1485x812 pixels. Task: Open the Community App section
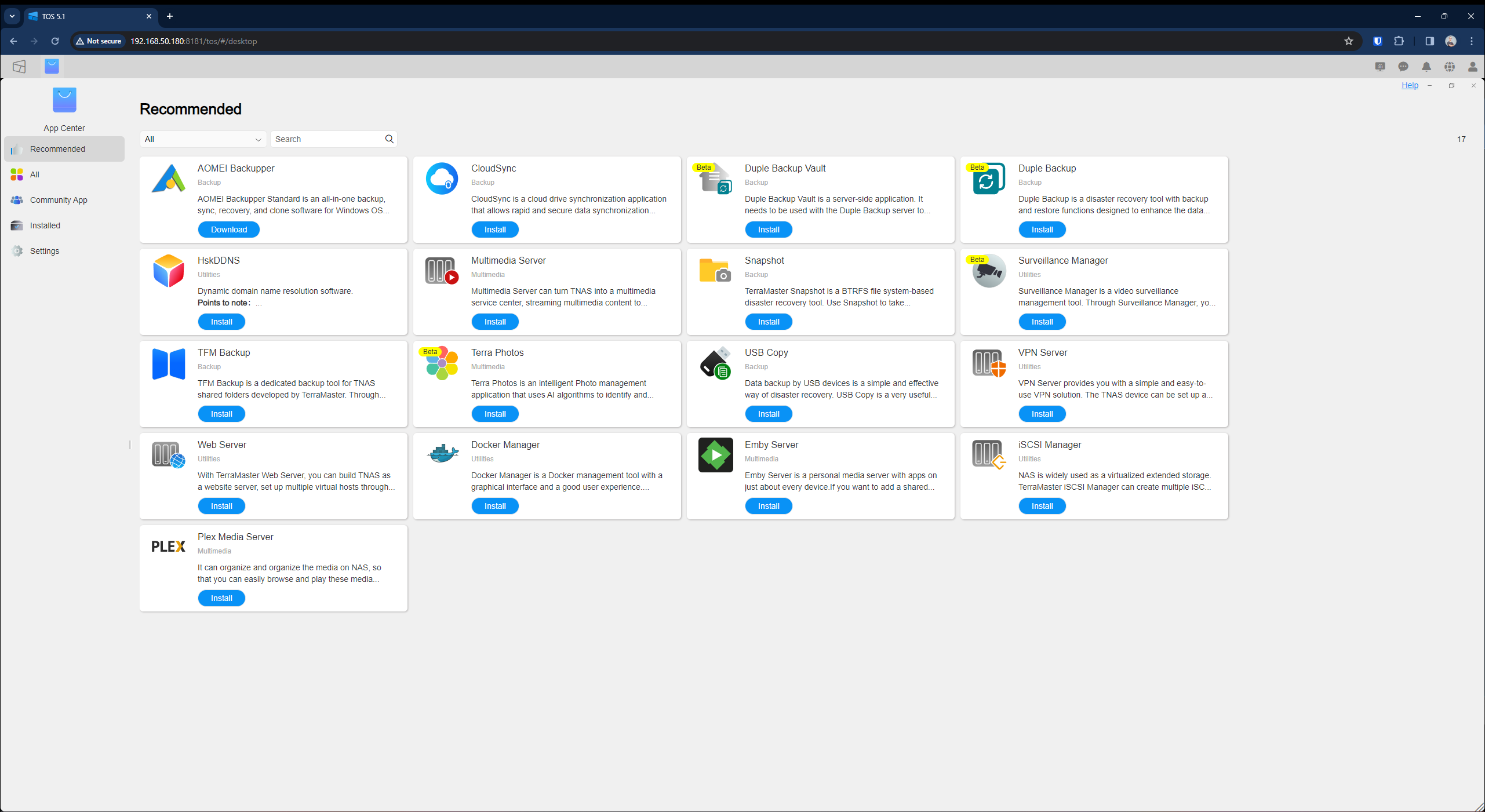(64, 200)
